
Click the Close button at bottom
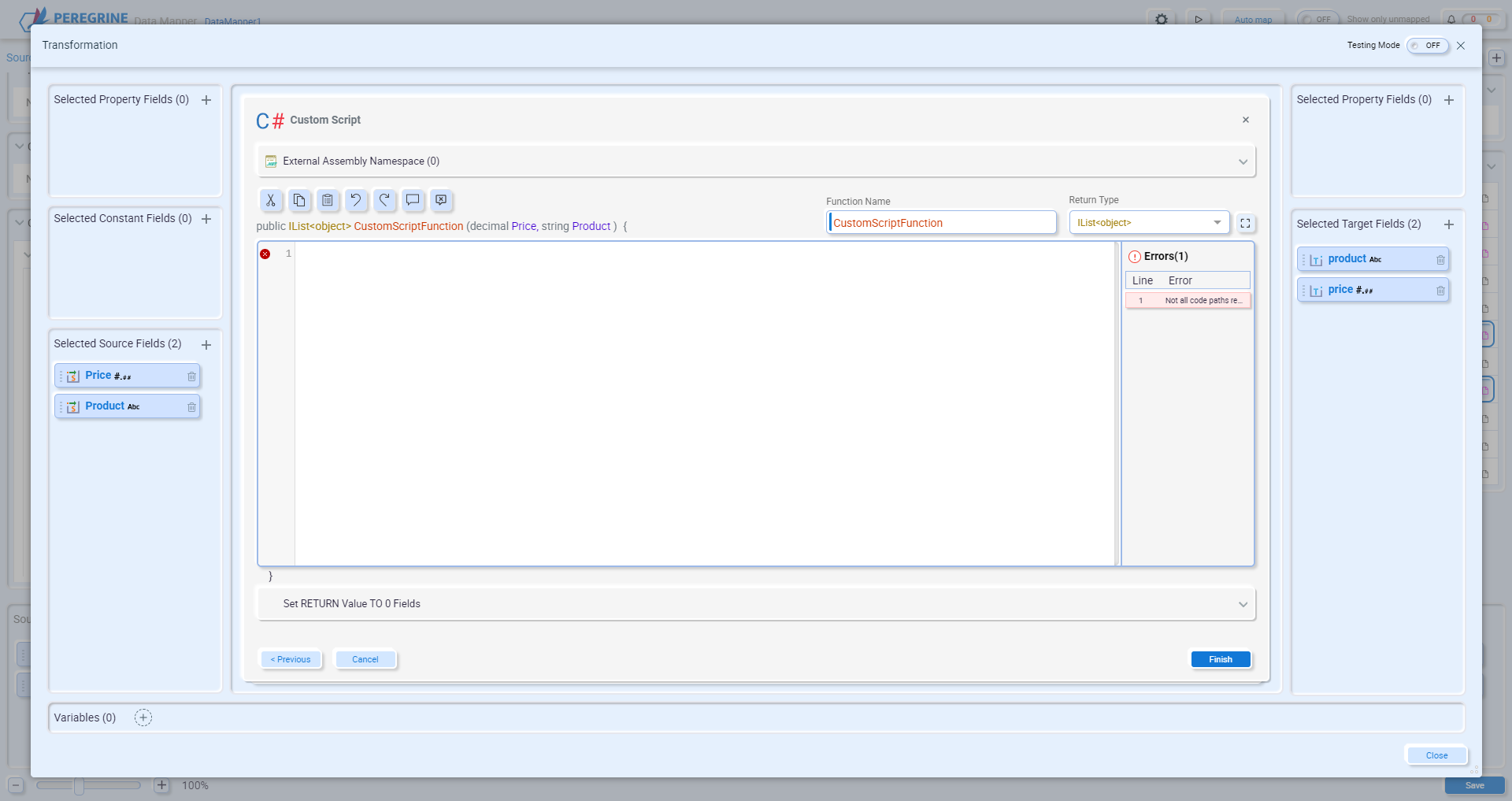click(x=1436, y=755)
